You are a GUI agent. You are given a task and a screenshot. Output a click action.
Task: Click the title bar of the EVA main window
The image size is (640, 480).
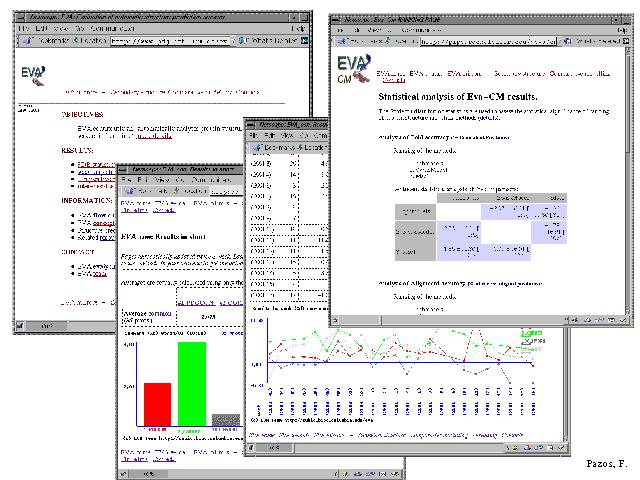pyautogui.click(x=158, y=17)
